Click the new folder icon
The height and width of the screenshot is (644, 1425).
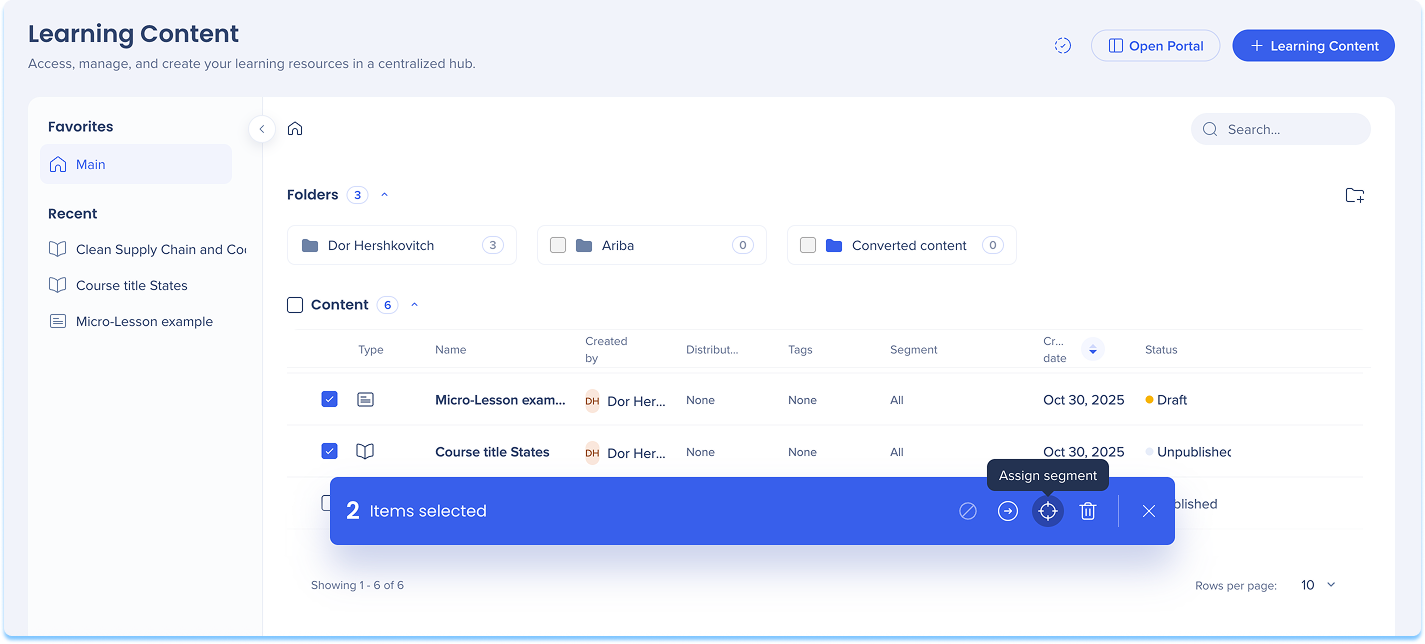[x=1354, y=195]
